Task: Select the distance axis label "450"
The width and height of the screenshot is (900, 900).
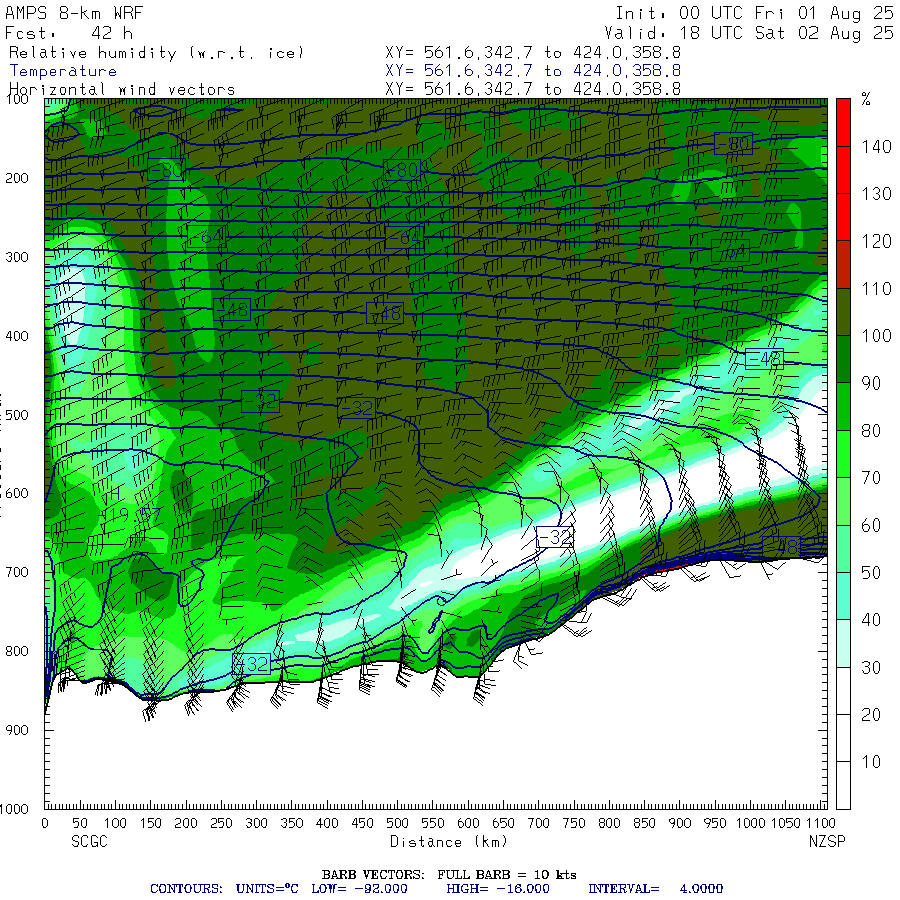Action: (x=362, y=824)
